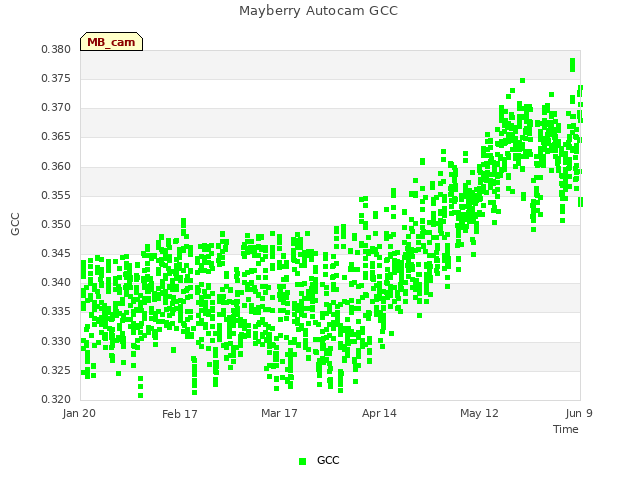Click the GCC y-axis title
640x480 pixels.
pos(15,224)
